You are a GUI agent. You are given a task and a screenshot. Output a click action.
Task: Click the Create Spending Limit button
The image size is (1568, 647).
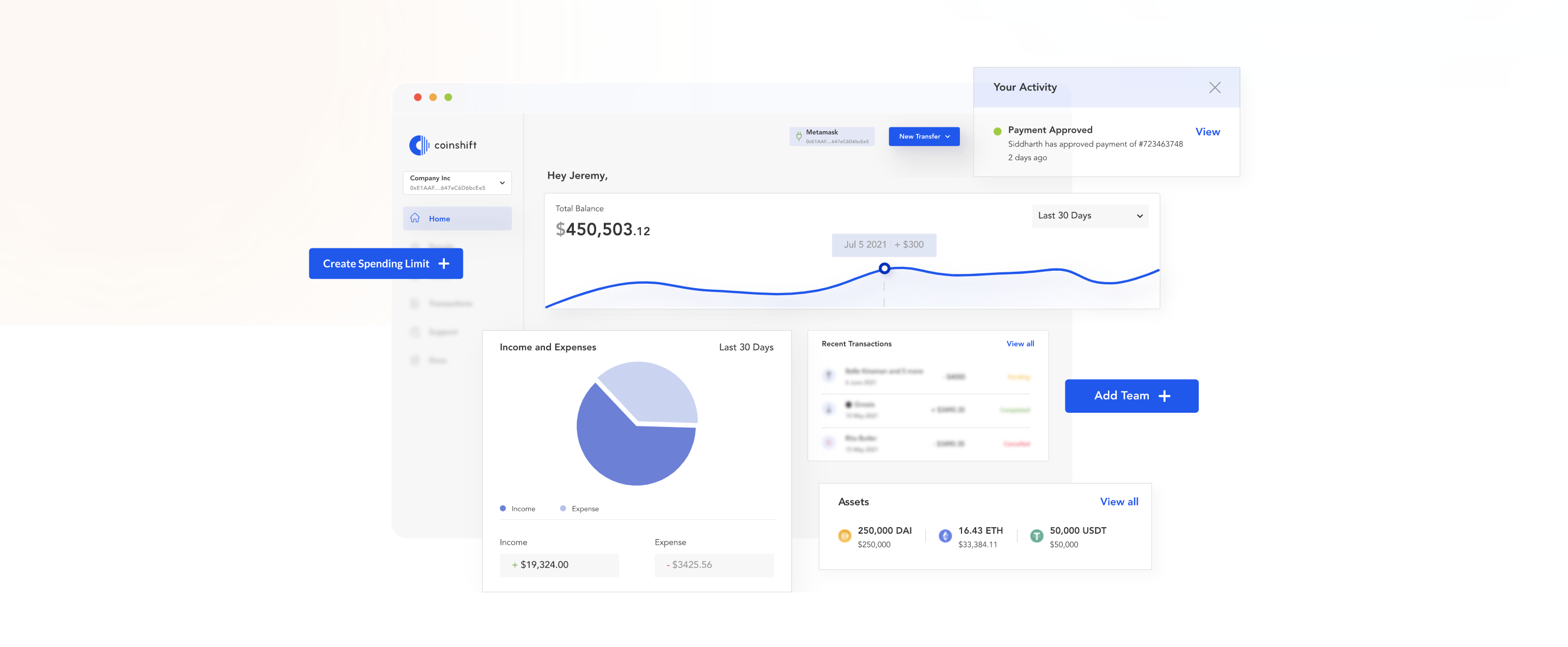point(385,264)
